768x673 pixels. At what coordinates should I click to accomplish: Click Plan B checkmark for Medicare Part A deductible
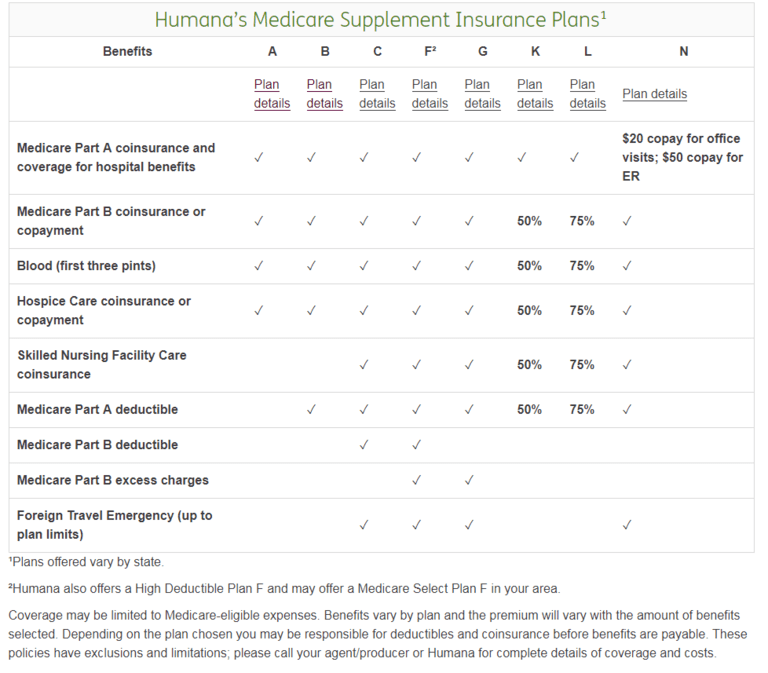point(312,409)
